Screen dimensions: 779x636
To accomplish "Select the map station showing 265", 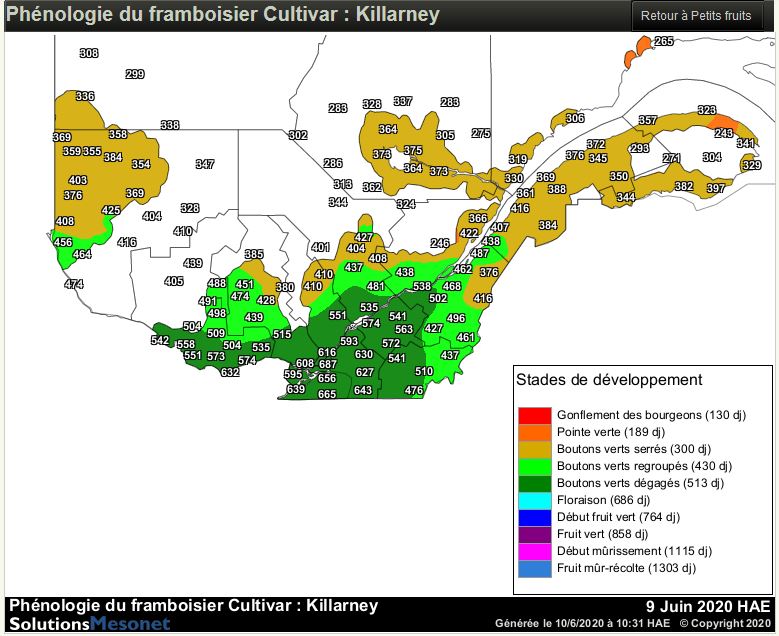I will coord(664,41).
